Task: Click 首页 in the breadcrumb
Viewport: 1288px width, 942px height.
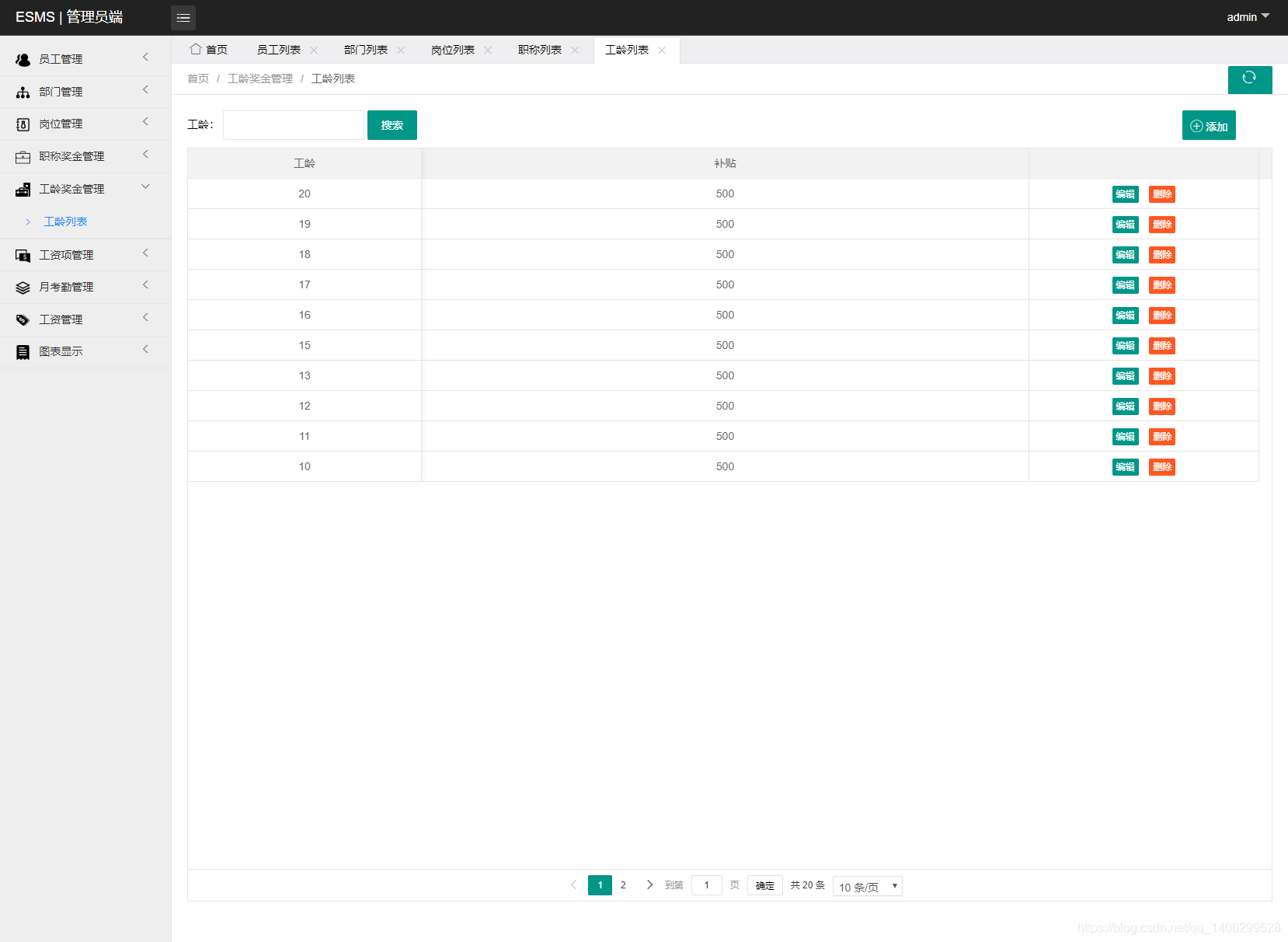Action: [198, 78]
